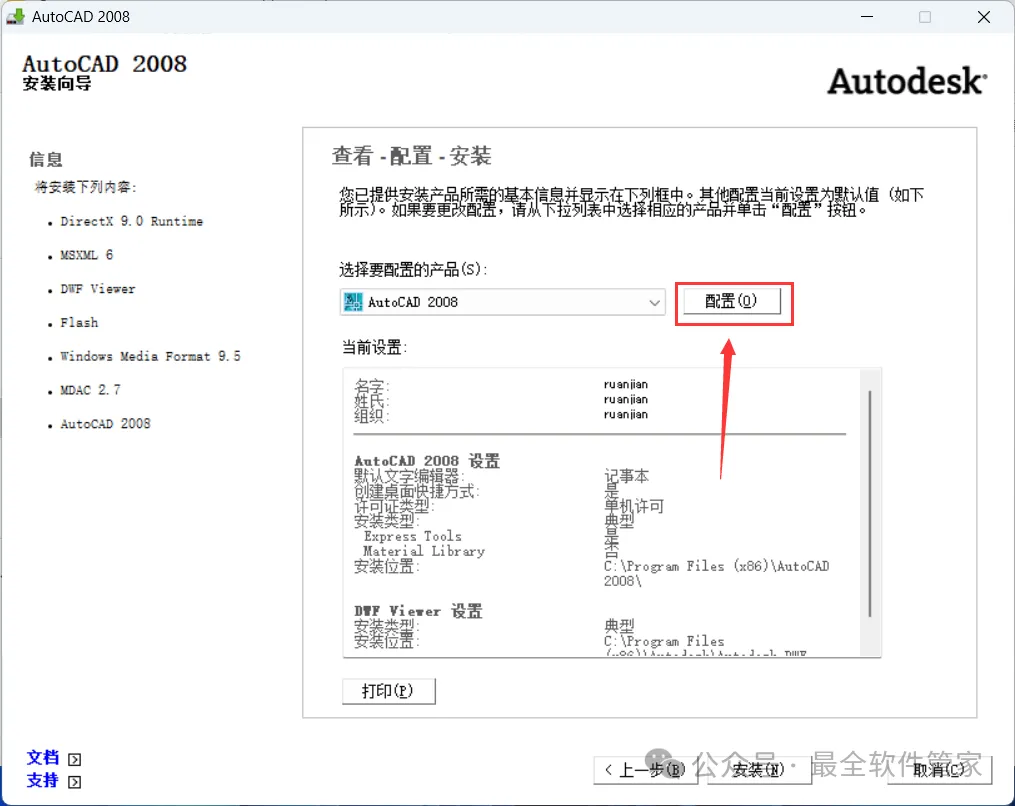The image size is (1015, 806).
Task: Click the 名字 value ruanjian
Action: [x=625, y=385]
